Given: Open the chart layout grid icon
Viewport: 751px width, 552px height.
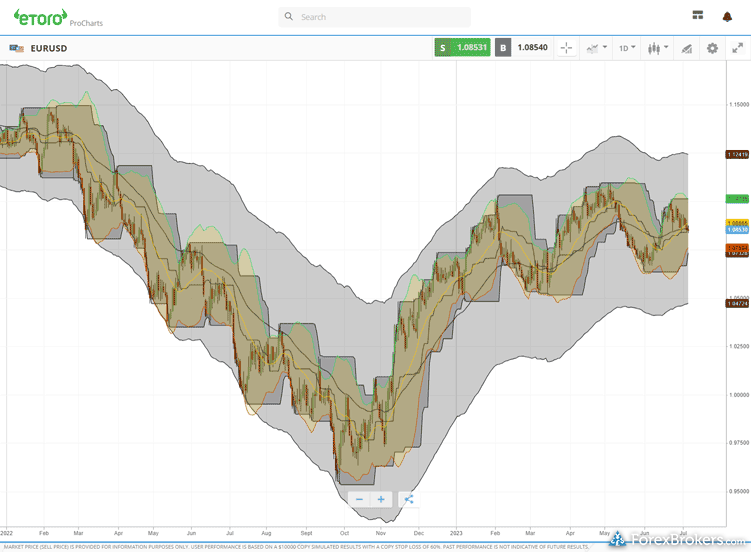Looking at the screenshot, I should [697, 16].
